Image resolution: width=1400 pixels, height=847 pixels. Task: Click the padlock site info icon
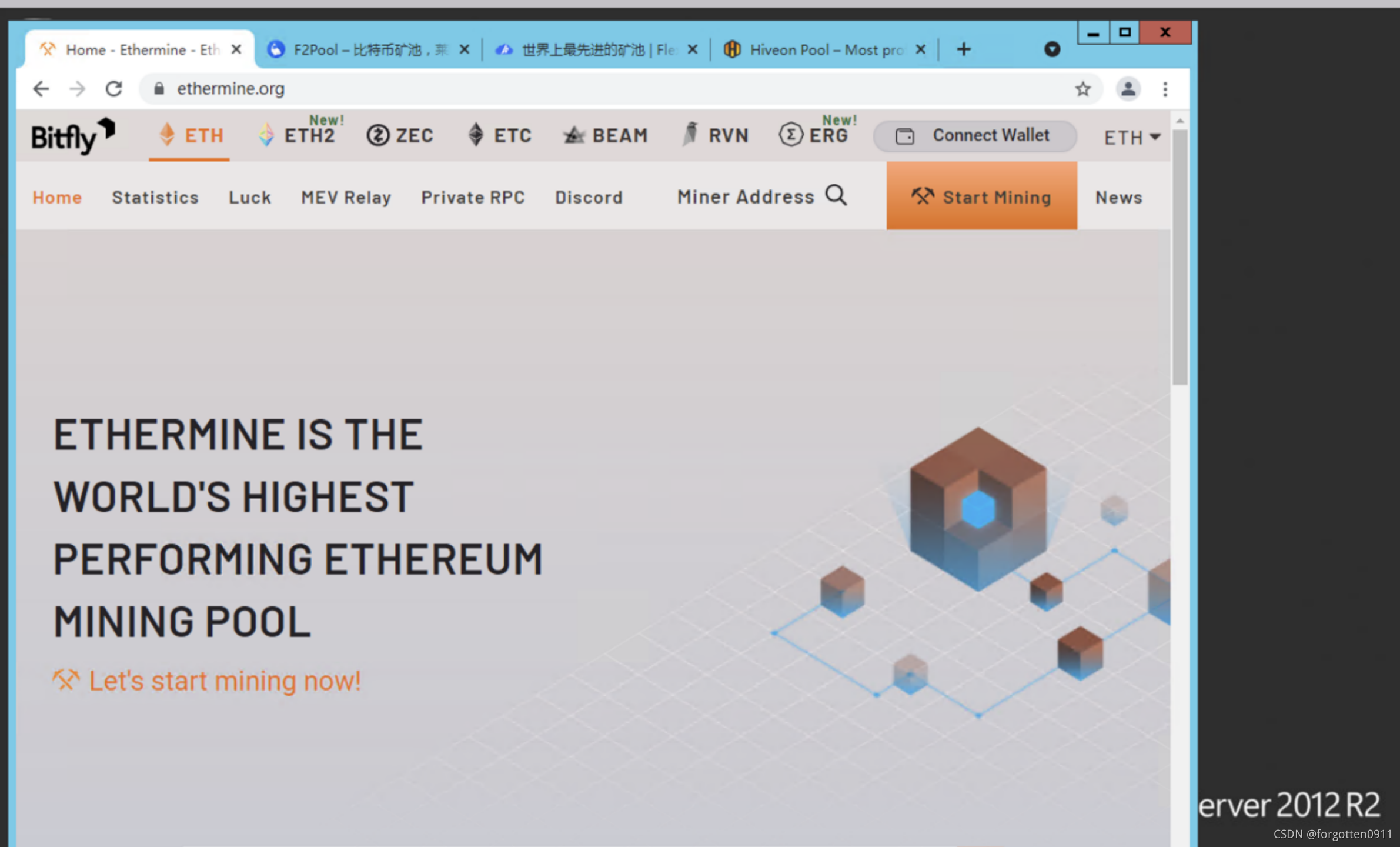159,89
